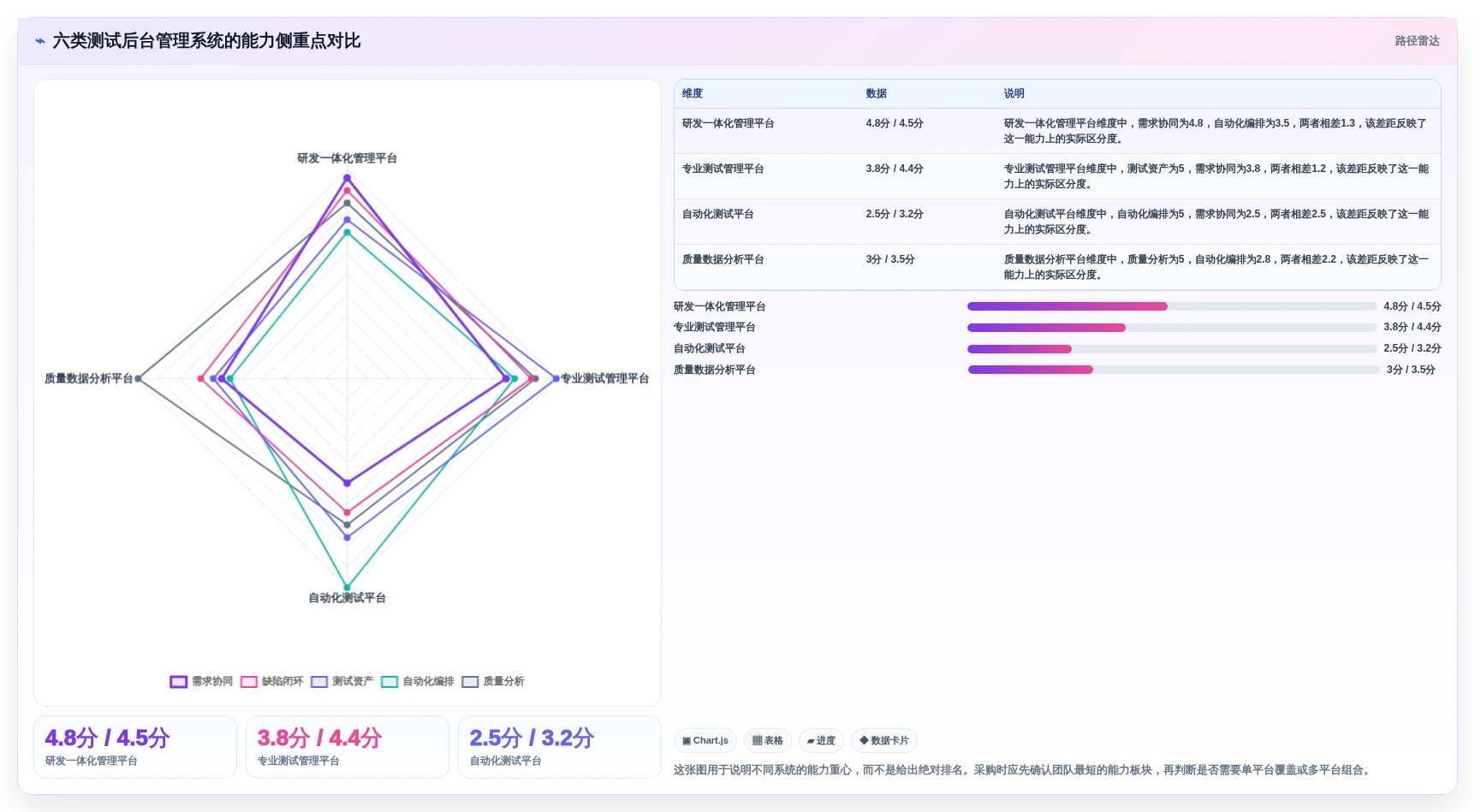Image resolution: width=1475 pixels, height=812 pixels.
Task: Toggle the 测试资产 legend series
Action: [x=342, y=681]
